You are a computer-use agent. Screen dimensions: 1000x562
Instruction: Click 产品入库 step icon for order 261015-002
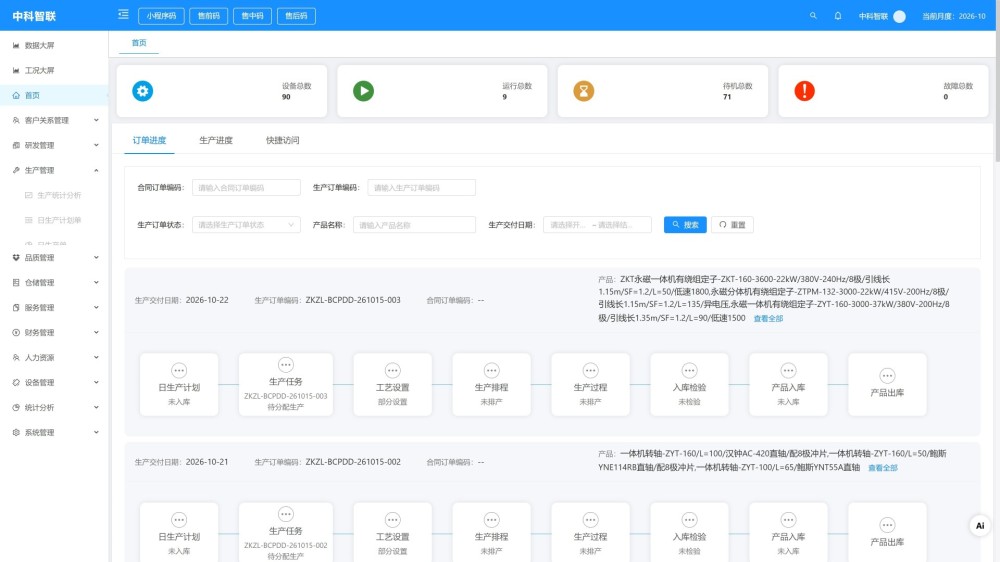pos(788,520)
